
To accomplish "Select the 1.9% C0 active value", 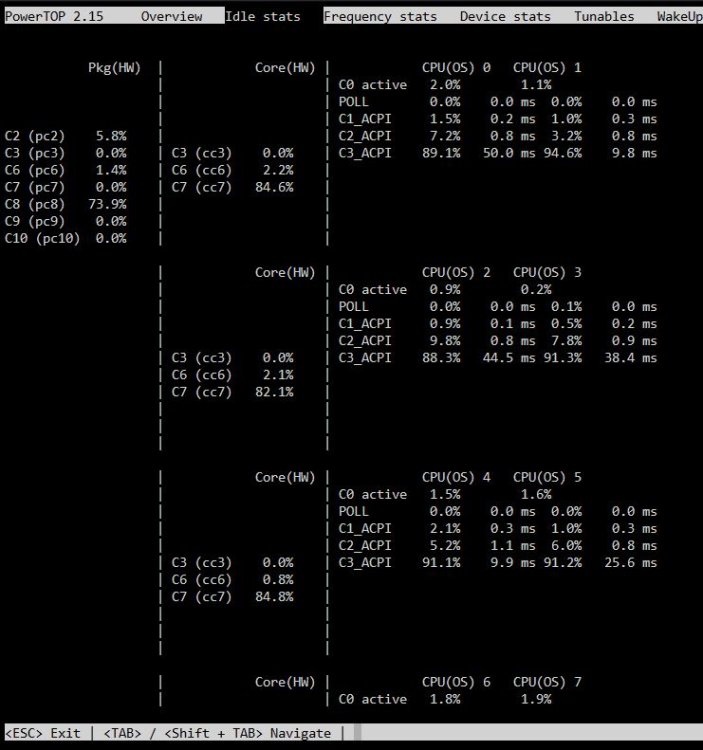I will click(x=536, y=699).
